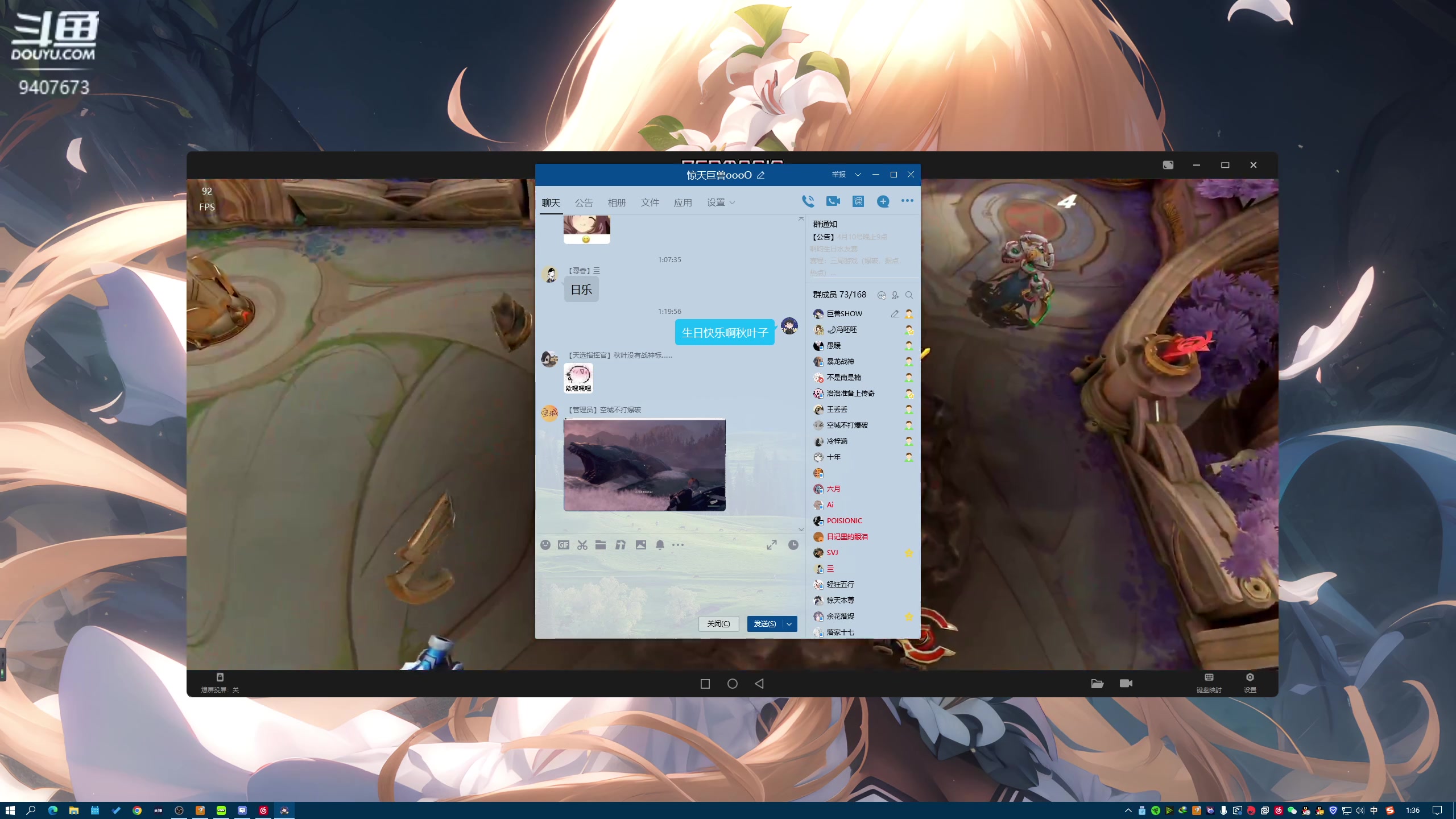
Task: Select the scissors screenshot tool
Action: (x=582, y=545)
